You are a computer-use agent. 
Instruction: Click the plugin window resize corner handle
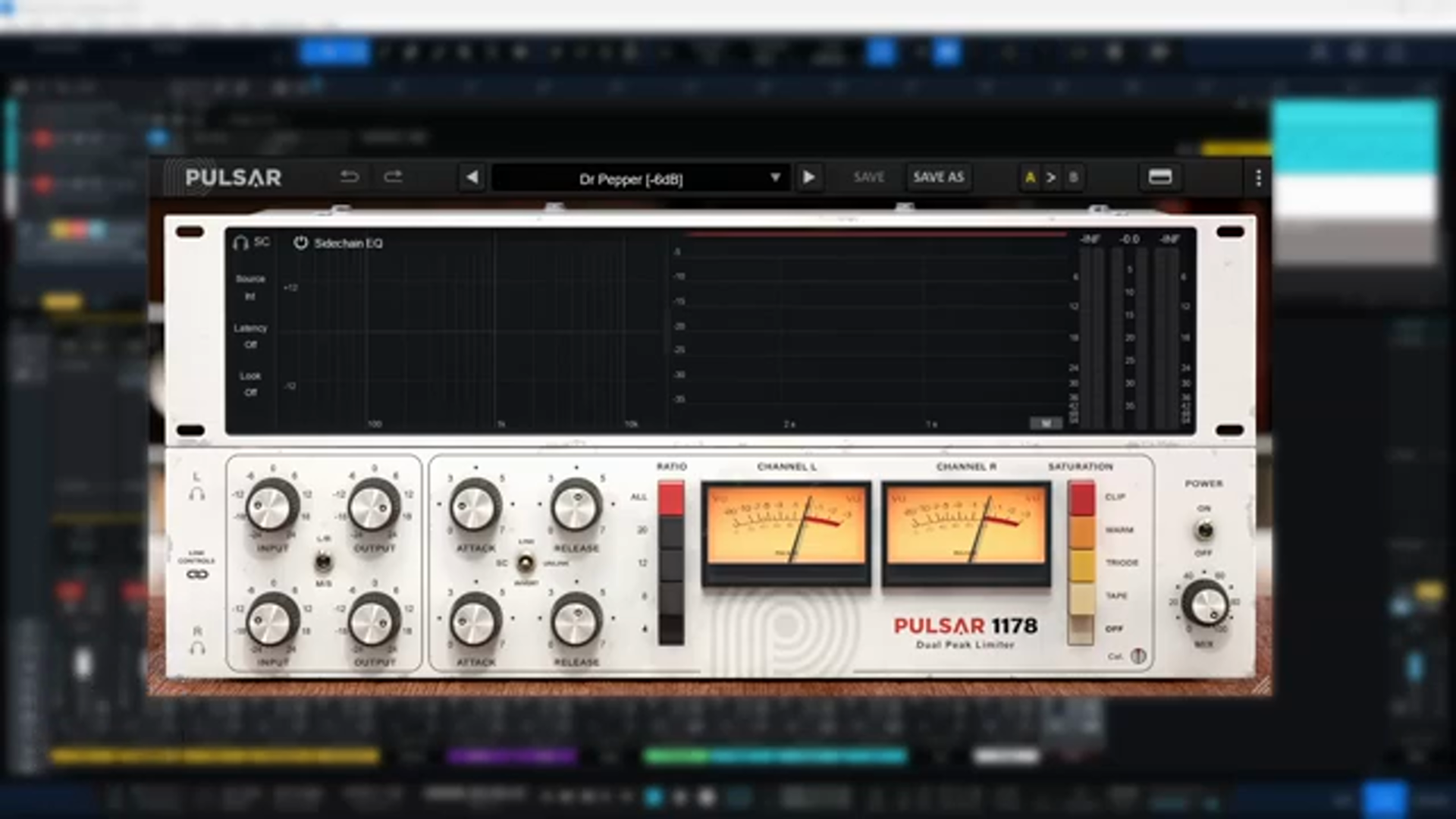[1262, 686]
